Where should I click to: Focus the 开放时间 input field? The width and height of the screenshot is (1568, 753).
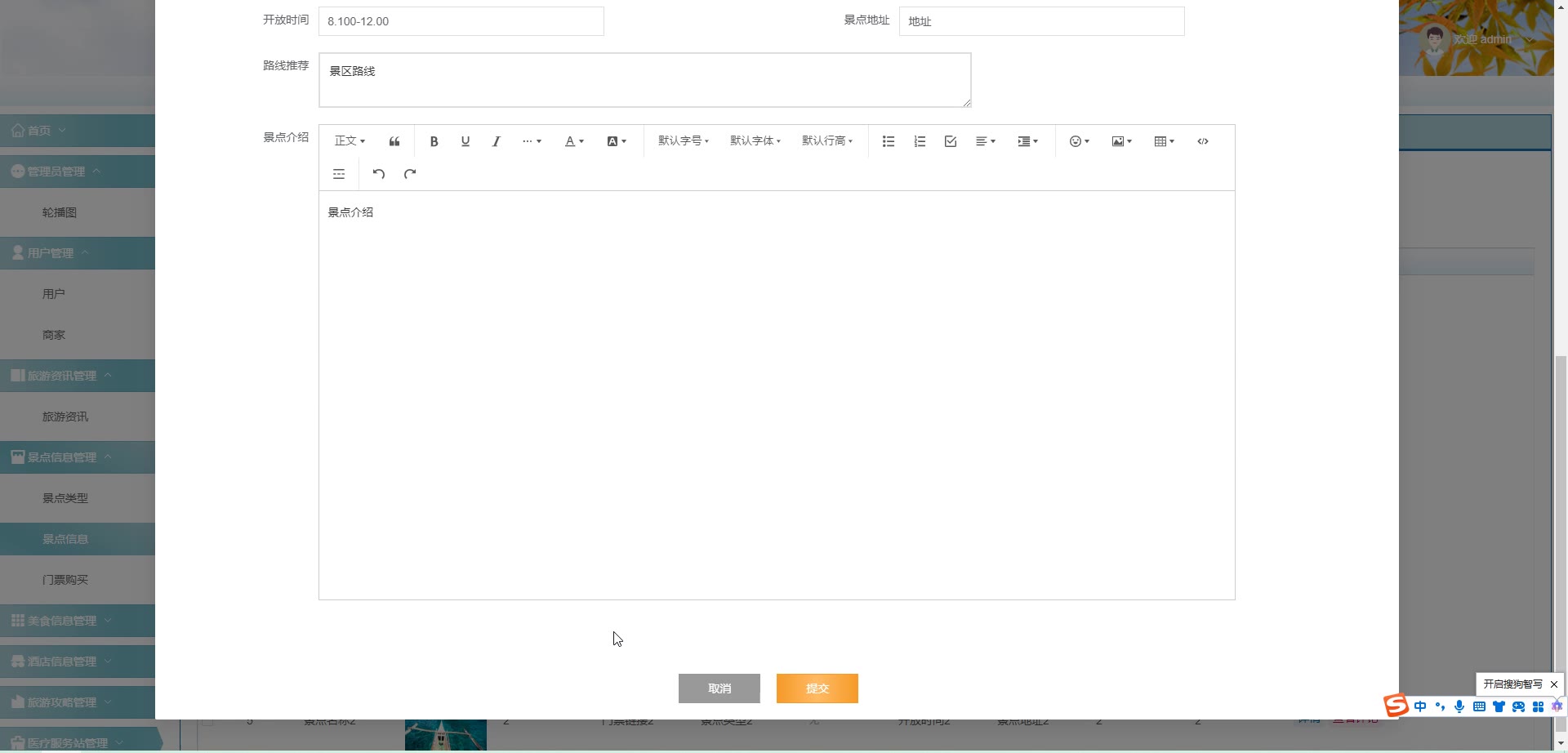[461, 21]
